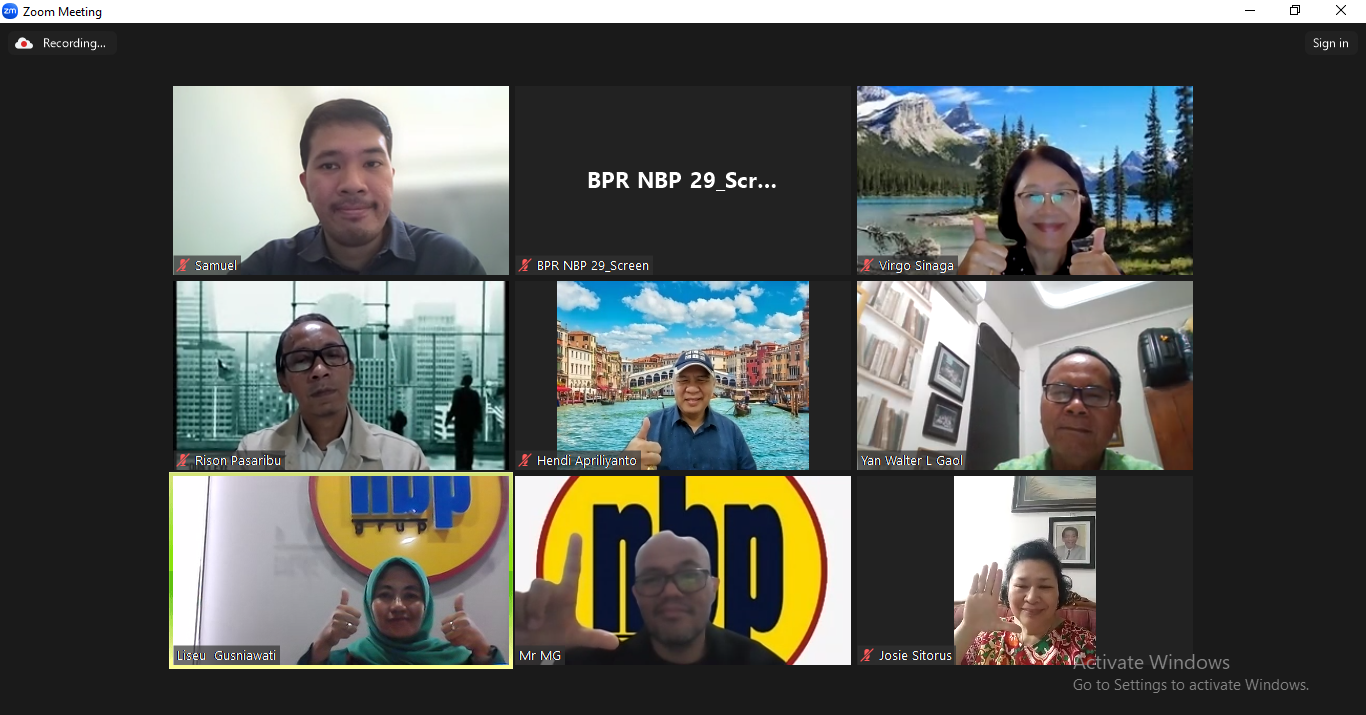Click the mic-off icon beside Virgo Sinaga's name
The width and height of the screenshot is (1366, 715).
point(866,266)
